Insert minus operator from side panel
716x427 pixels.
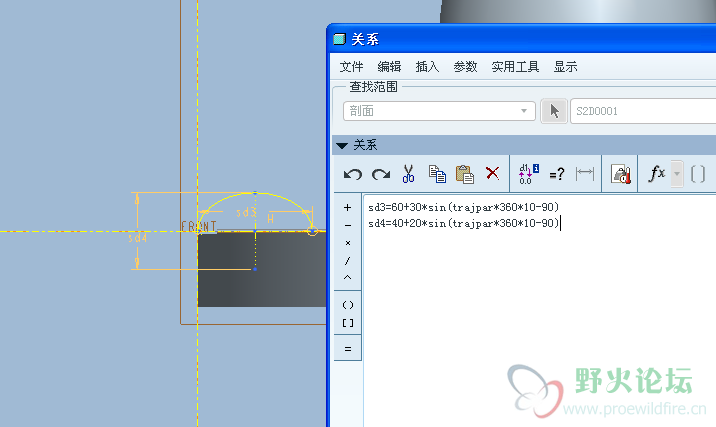[347, 225]
